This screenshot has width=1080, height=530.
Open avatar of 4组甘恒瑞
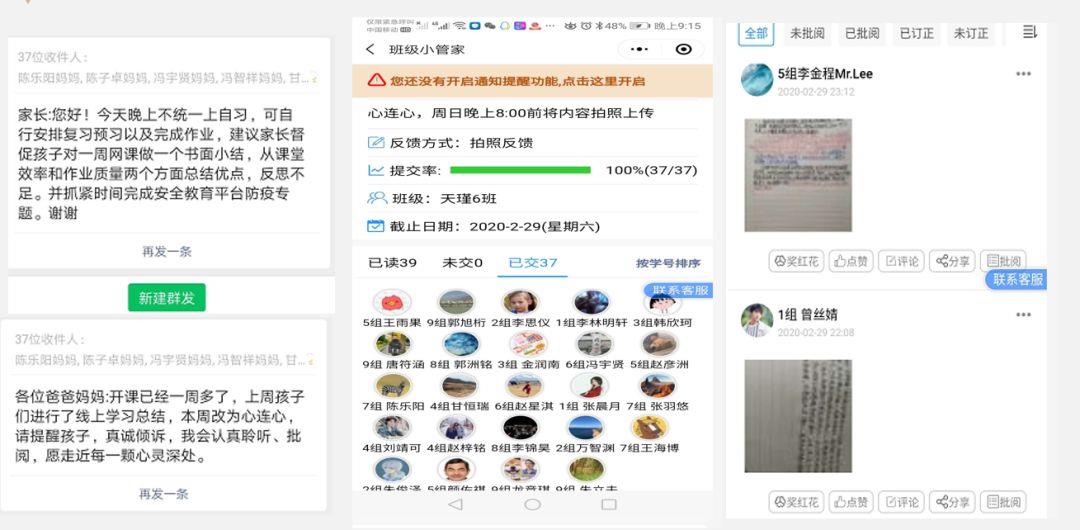459,386
